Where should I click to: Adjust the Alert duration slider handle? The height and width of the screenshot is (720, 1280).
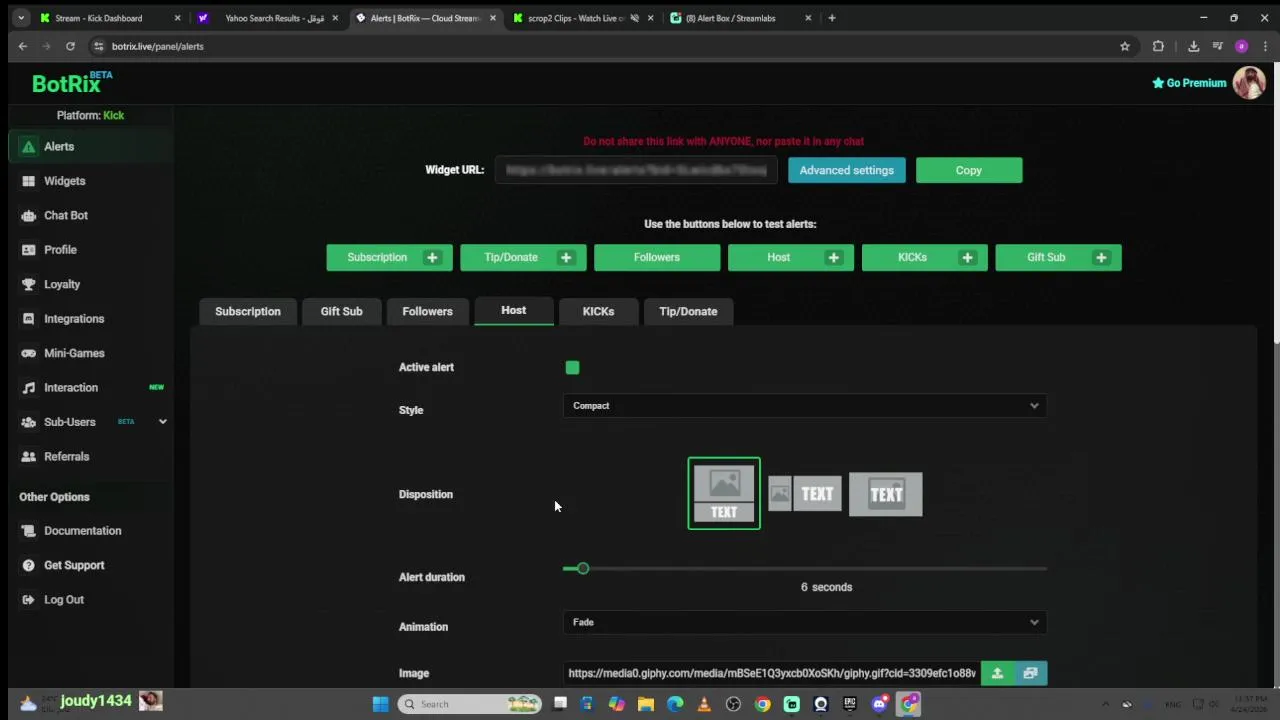583,569
